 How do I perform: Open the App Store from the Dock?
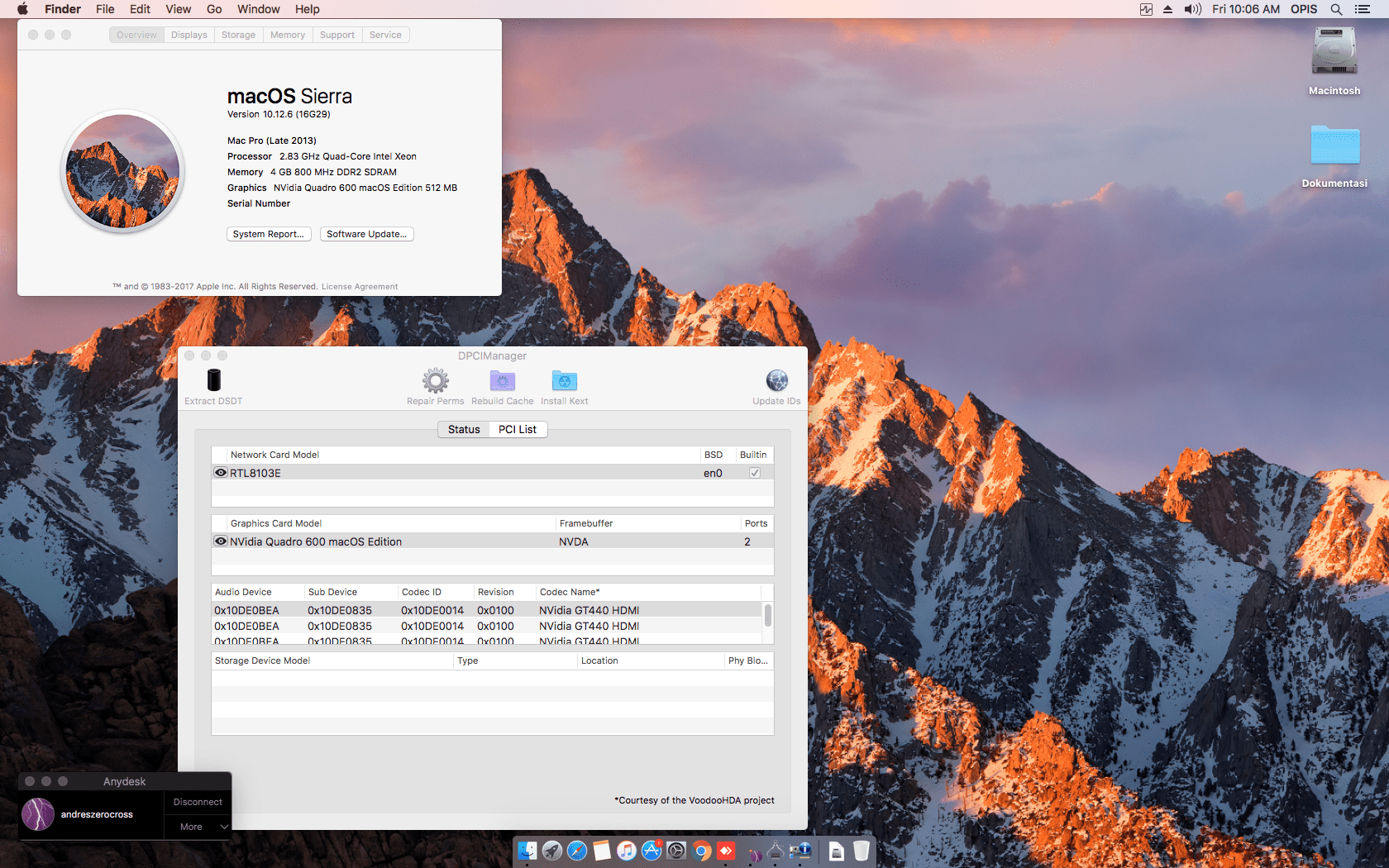[x=652, y=851]
